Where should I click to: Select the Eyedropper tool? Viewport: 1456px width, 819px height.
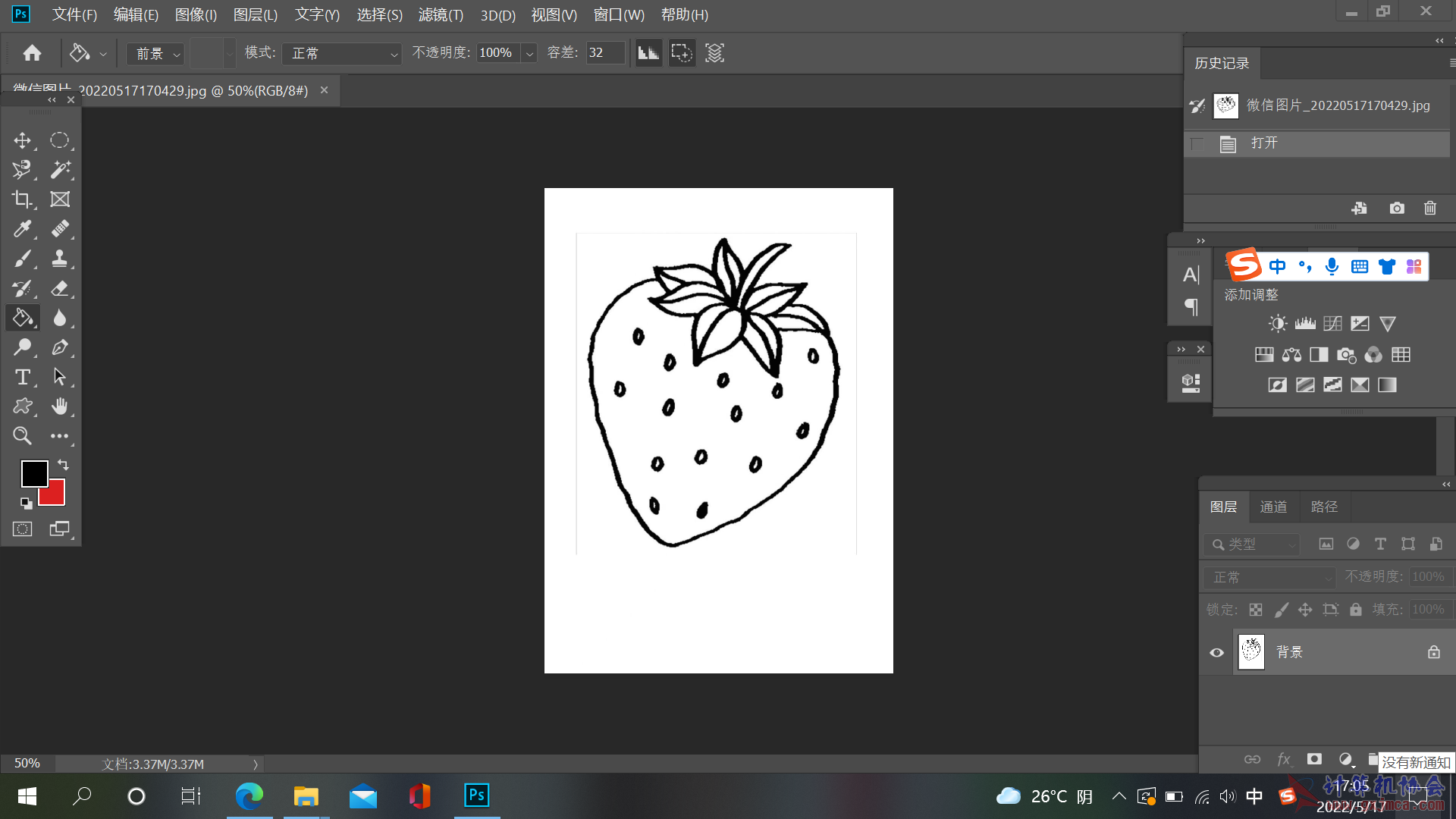22,228
